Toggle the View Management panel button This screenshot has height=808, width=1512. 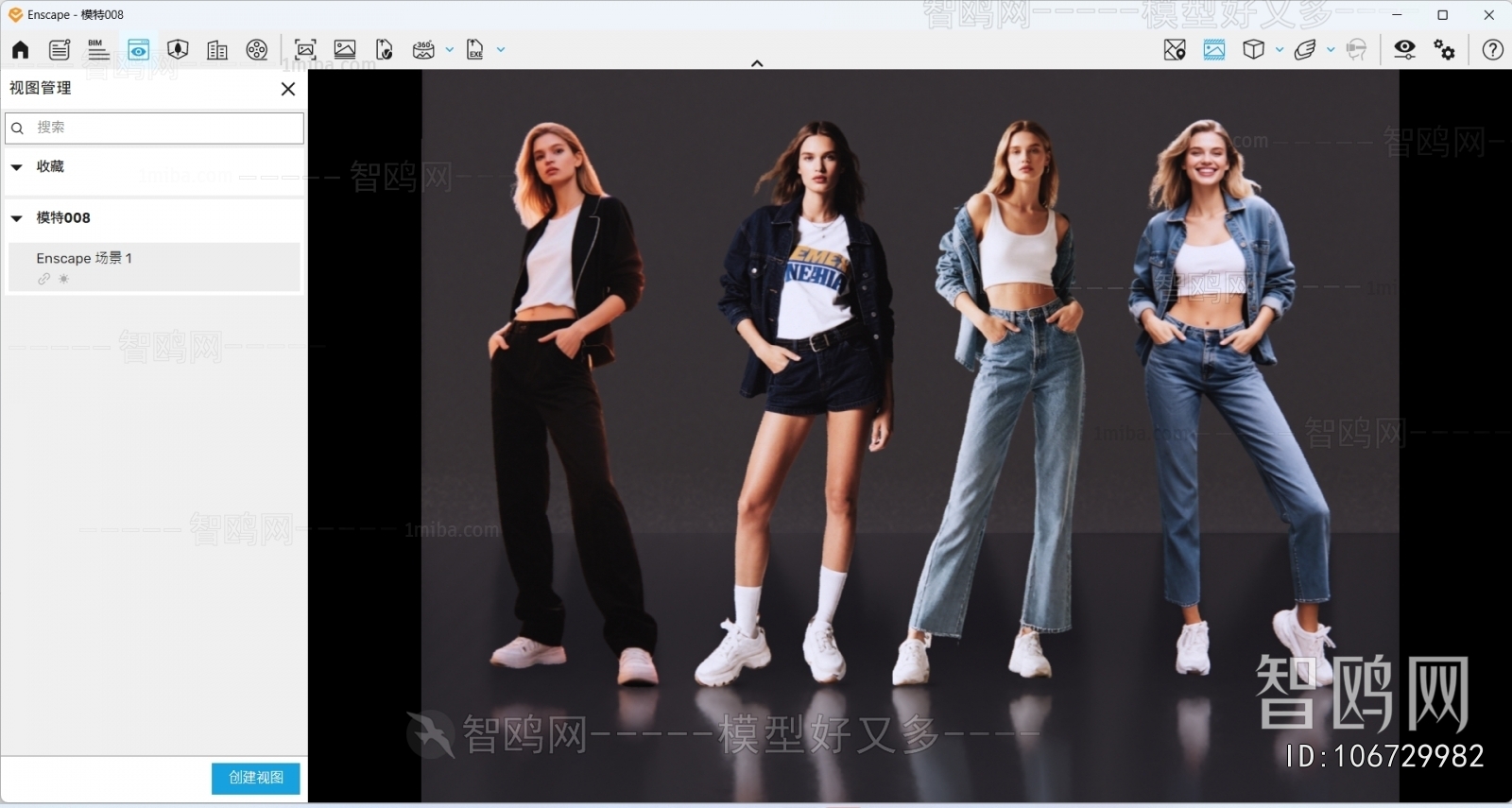[x=138, y=50]
